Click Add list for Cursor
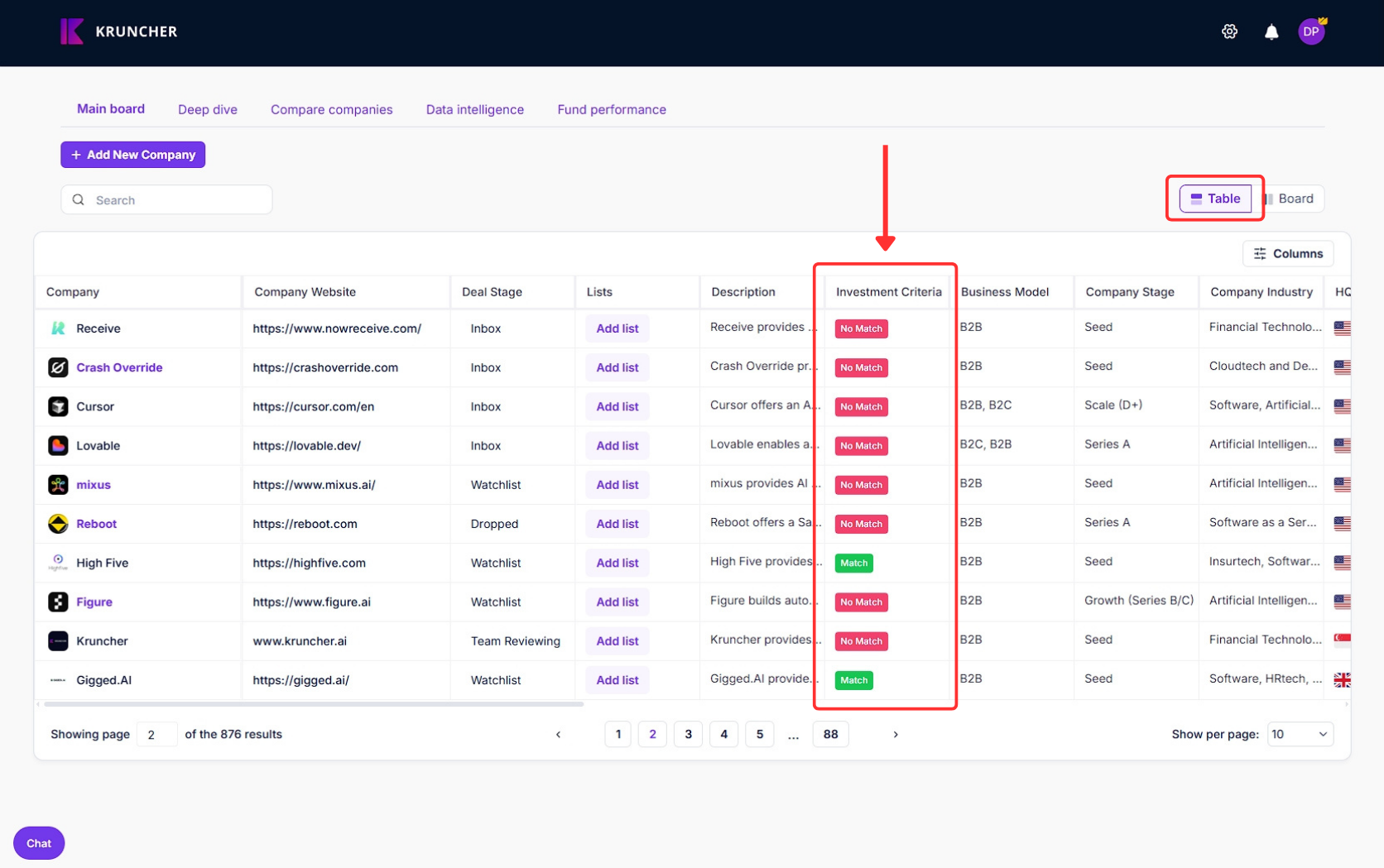1384x868 pixels. [618, 406]
